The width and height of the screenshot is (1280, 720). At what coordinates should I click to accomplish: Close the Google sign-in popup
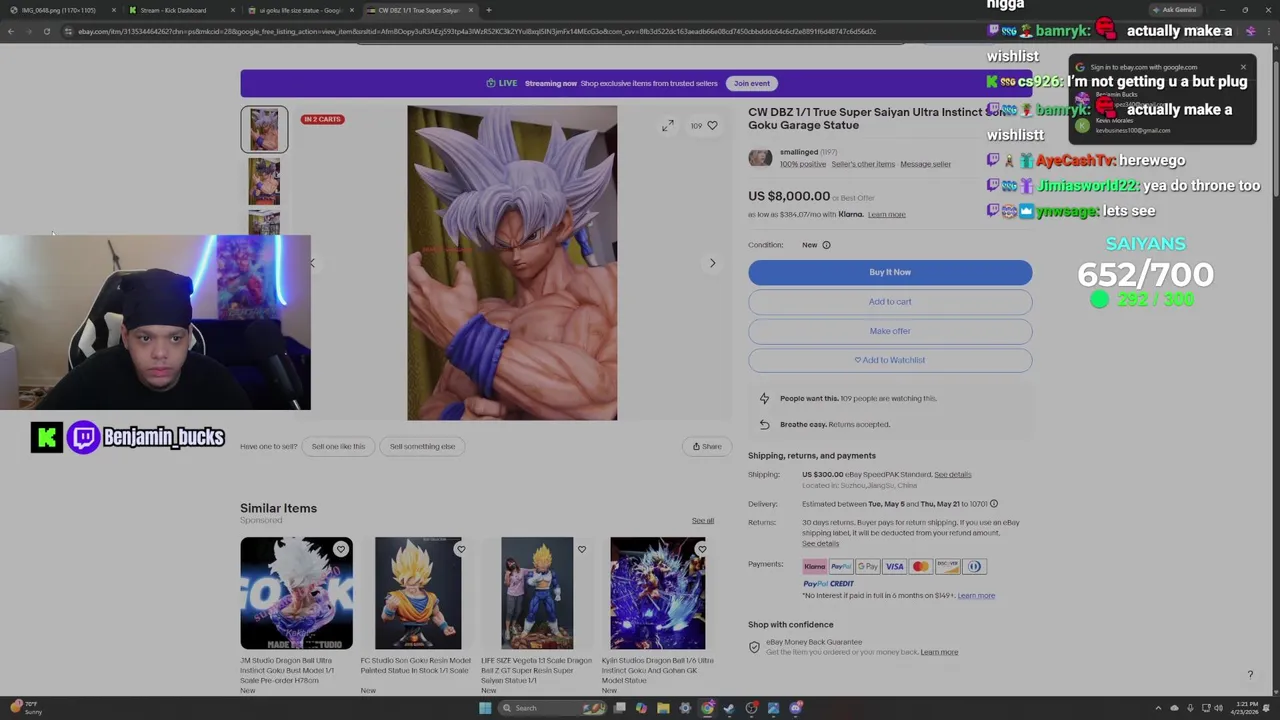pyautogui.click(x=1243, y=67)
